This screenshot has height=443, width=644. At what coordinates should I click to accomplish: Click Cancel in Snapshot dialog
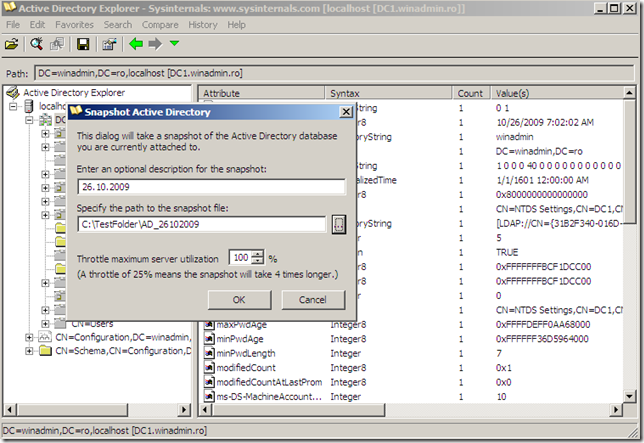313,300
